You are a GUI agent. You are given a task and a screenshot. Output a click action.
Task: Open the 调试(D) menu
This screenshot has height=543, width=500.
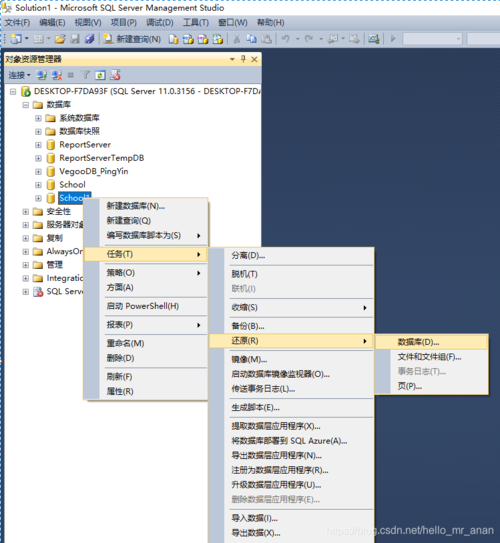(160, 23)
